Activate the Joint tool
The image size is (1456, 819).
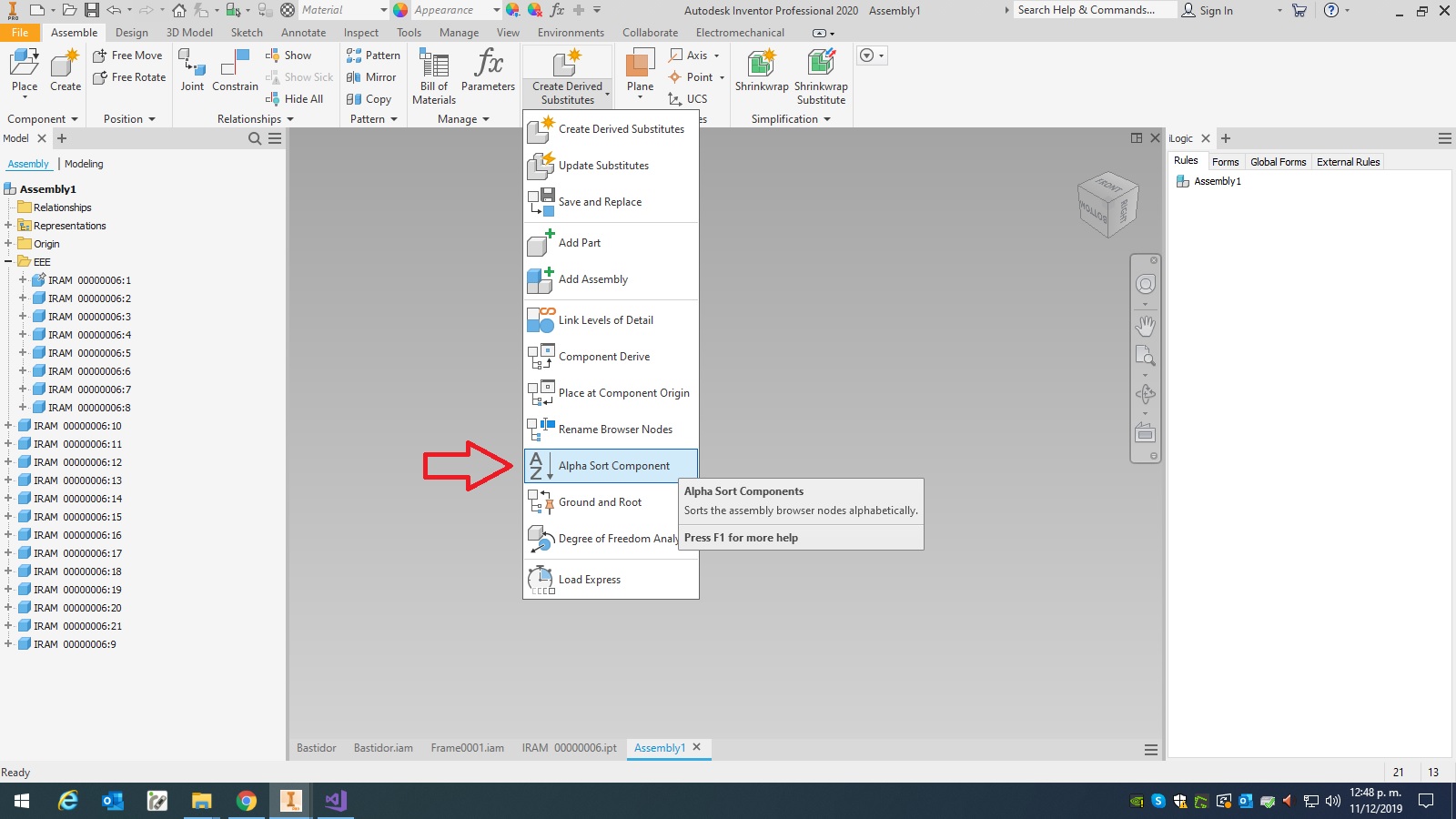point(191,68)
